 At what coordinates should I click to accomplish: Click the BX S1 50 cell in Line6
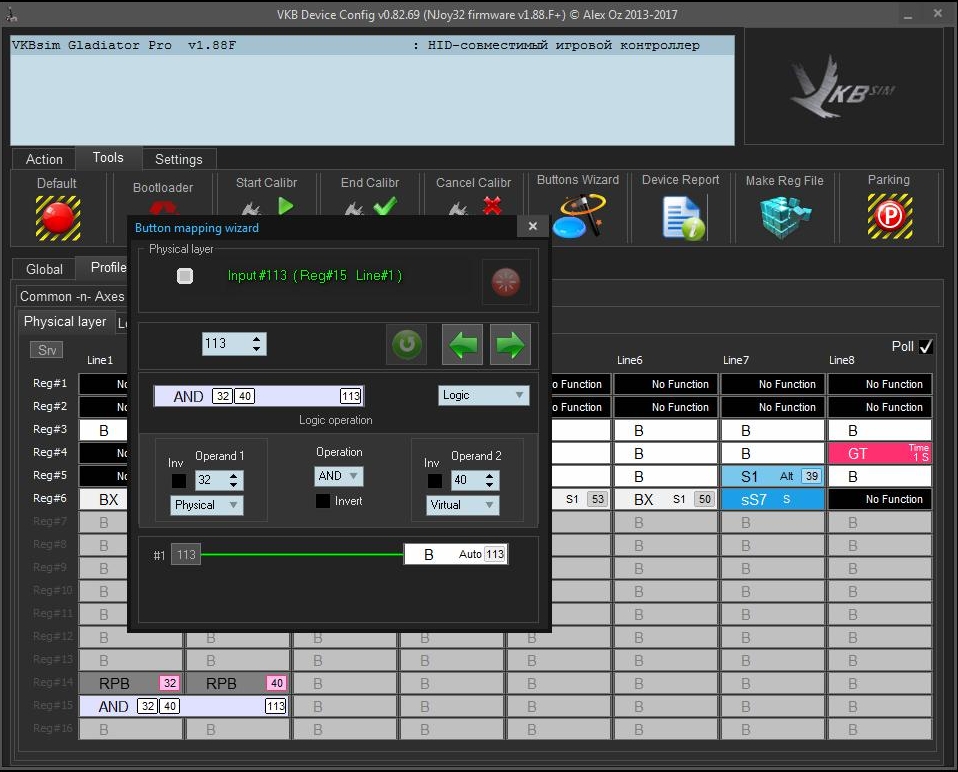coord(665,500)
